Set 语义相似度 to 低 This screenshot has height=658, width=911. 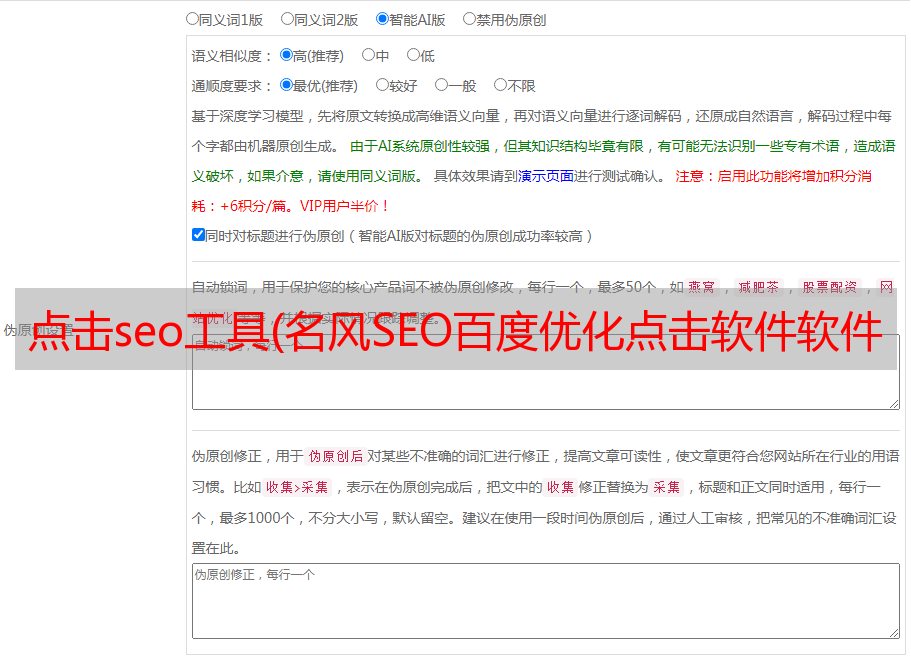coord(413,55)
